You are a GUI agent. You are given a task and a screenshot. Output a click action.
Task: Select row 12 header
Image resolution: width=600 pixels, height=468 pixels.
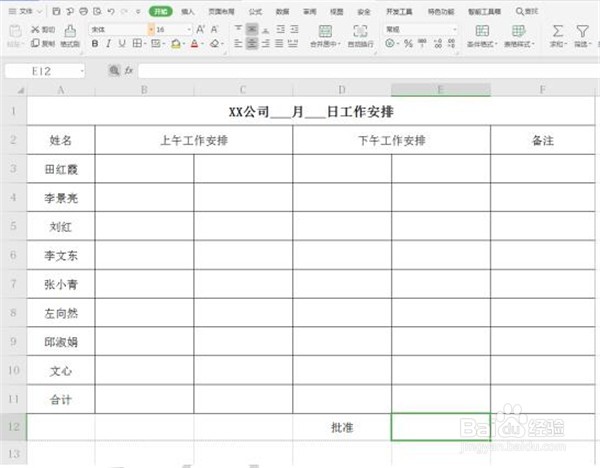[13, 427]
